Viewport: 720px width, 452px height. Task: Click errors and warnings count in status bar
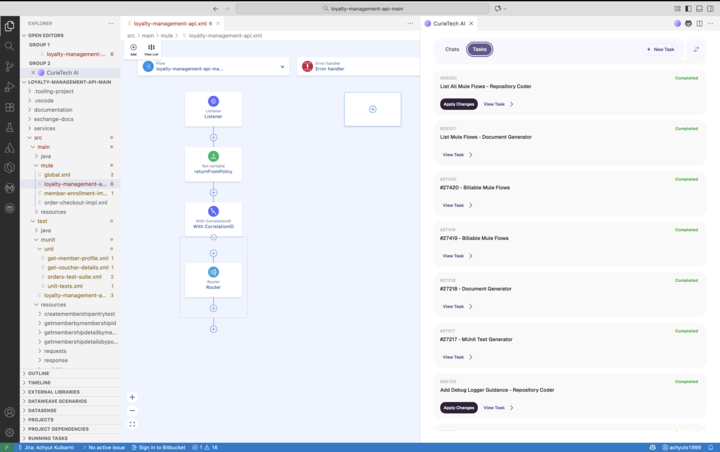point(205,447)
